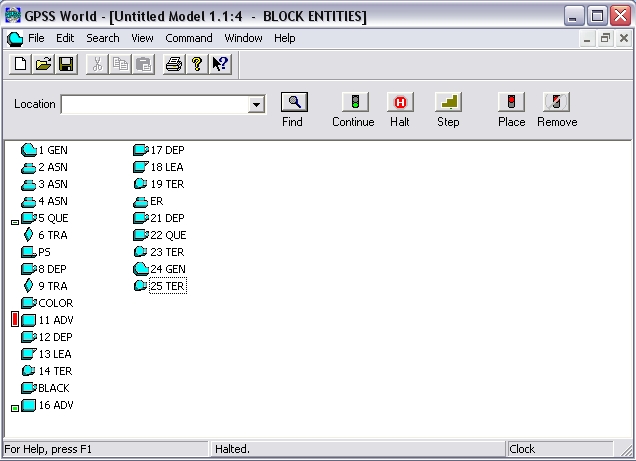This screenshot has width=636, height=461.
Task: Open the Search menu
Action: point(103,38)
